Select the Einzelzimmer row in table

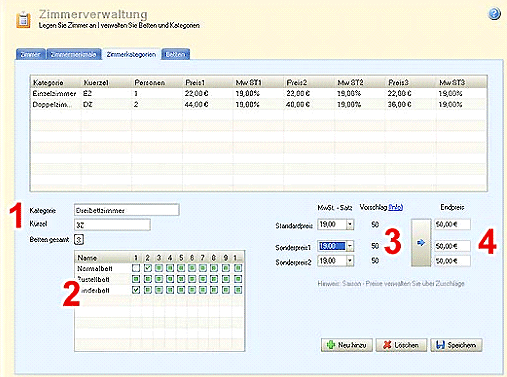tap(258, 94)
